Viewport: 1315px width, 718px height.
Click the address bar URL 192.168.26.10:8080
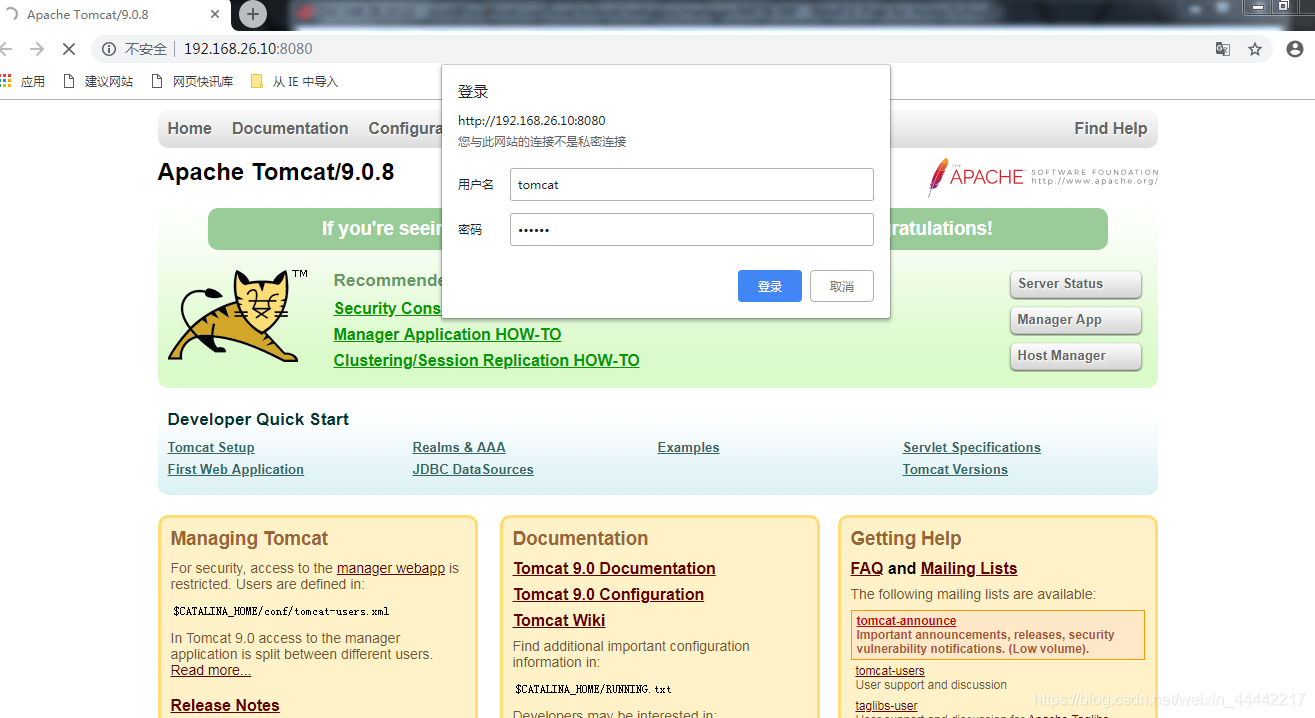pyautogui.click(x=248, y=49)
